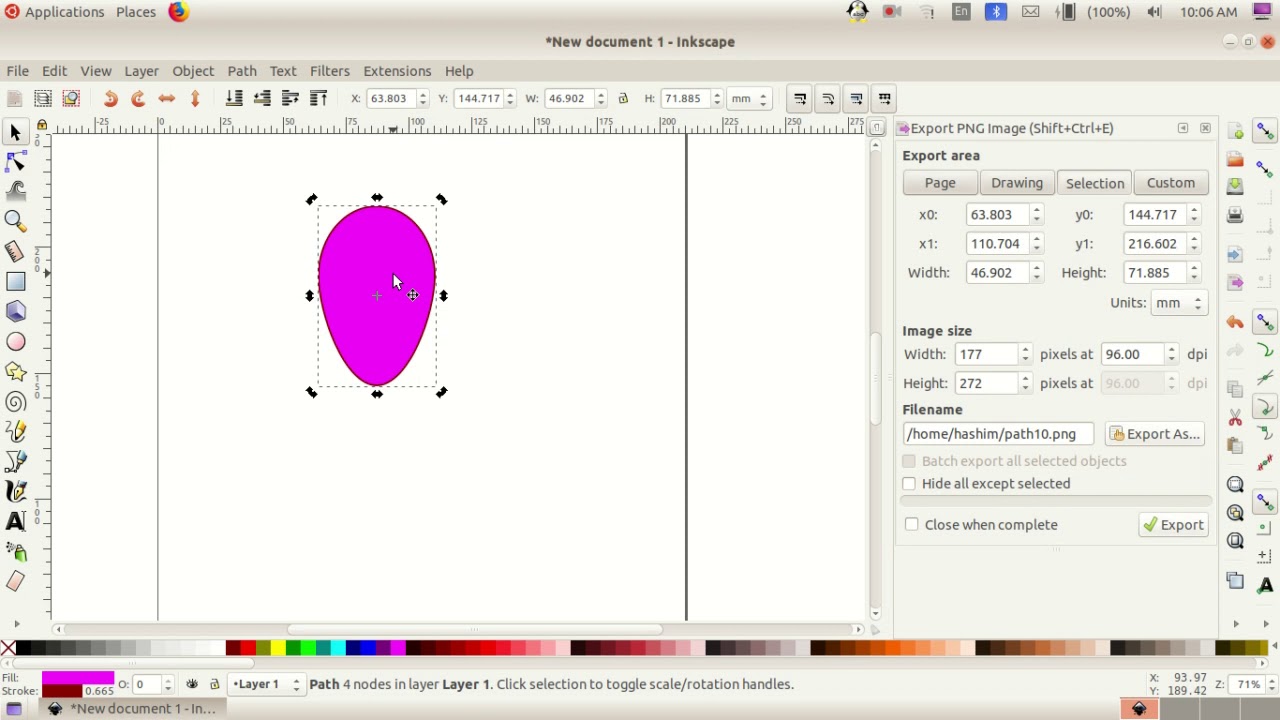Select the Node edit tool
This screenshot has height=720, width=1280.
tap(15, 162)
